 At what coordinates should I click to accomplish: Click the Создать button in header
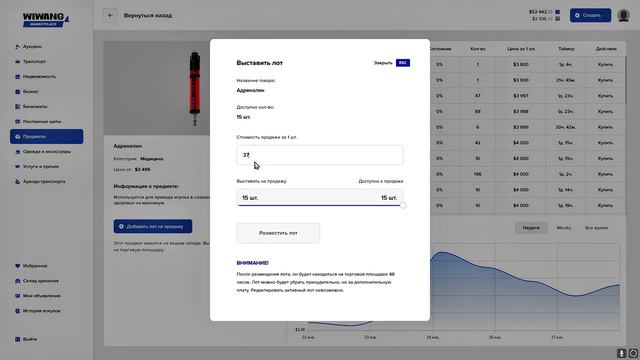coord(590,16)
